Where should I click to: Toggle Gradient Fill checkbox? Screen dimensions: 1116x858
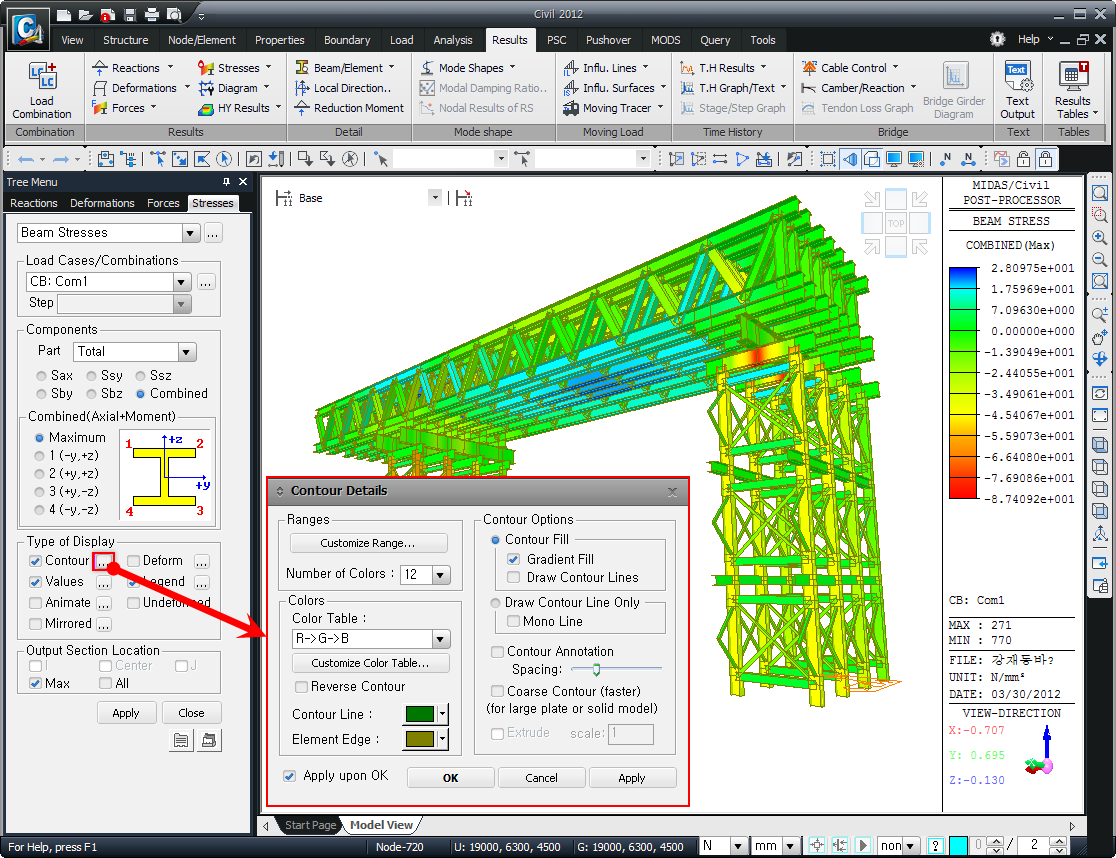tap(513, 559)
